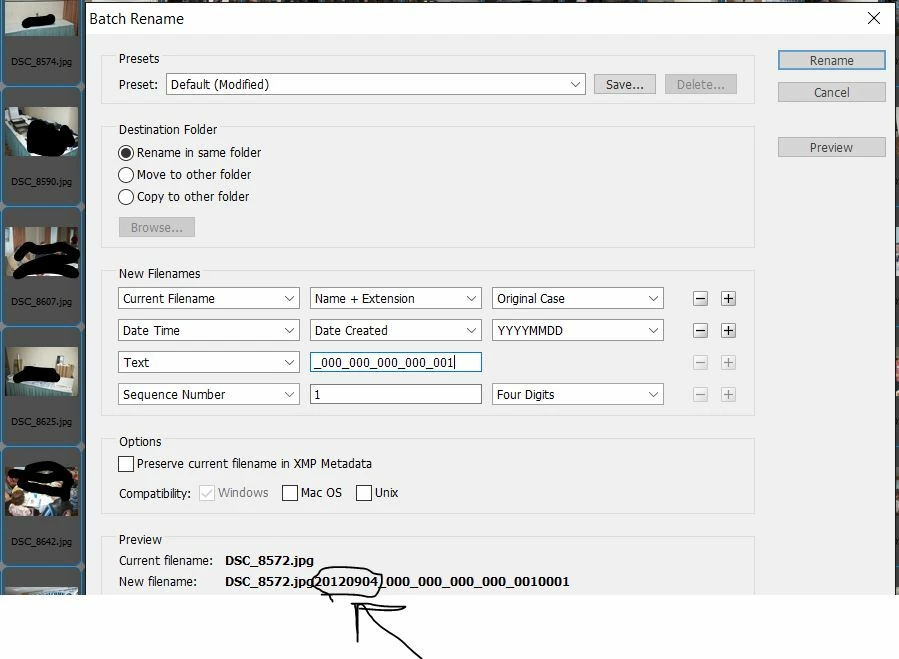Screen dimensions: 899x659
Task: Save the current preset
Action: point(624,84)
